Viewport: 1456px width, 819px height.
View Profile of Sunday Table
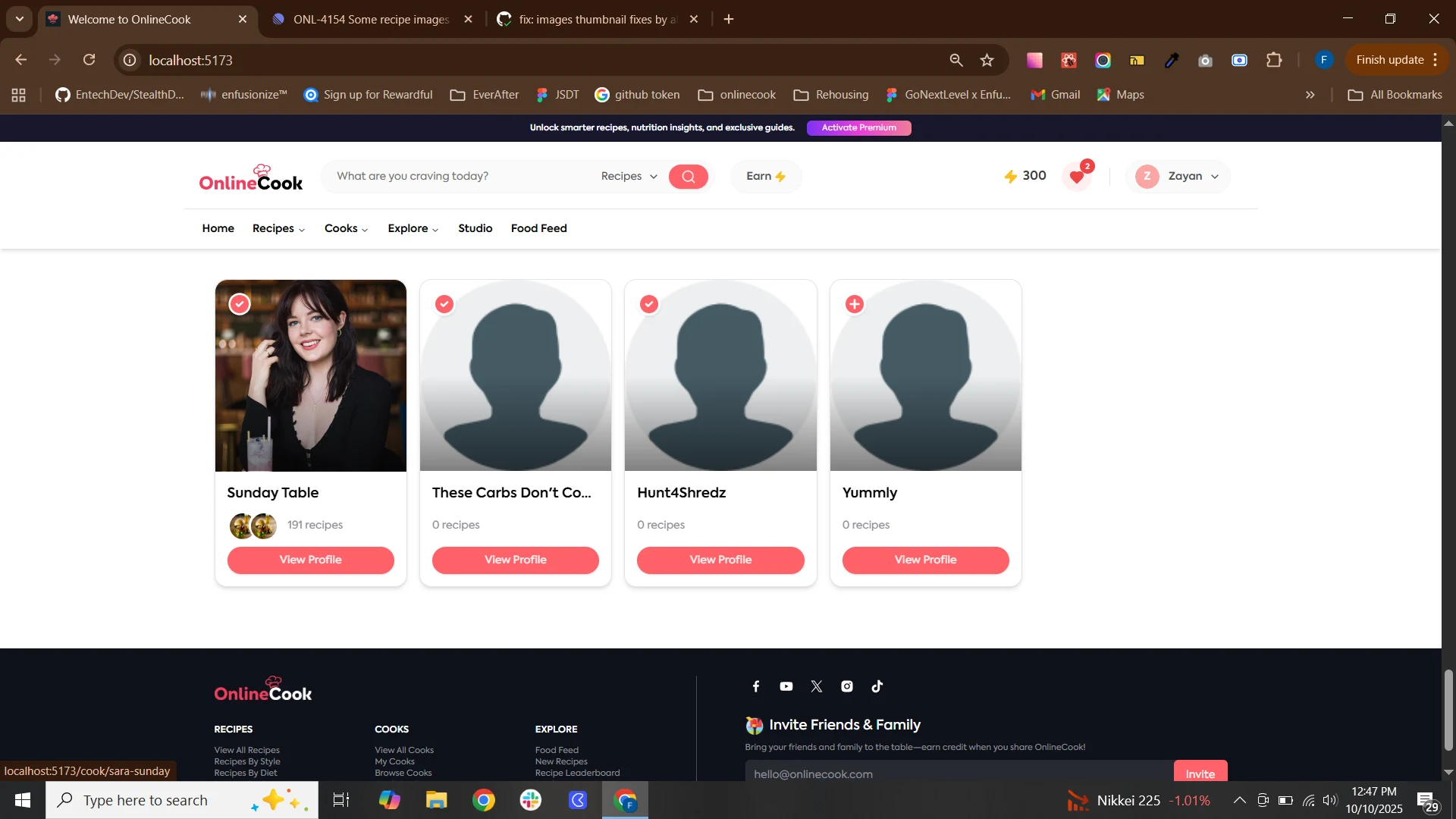(x=310, y=560)
